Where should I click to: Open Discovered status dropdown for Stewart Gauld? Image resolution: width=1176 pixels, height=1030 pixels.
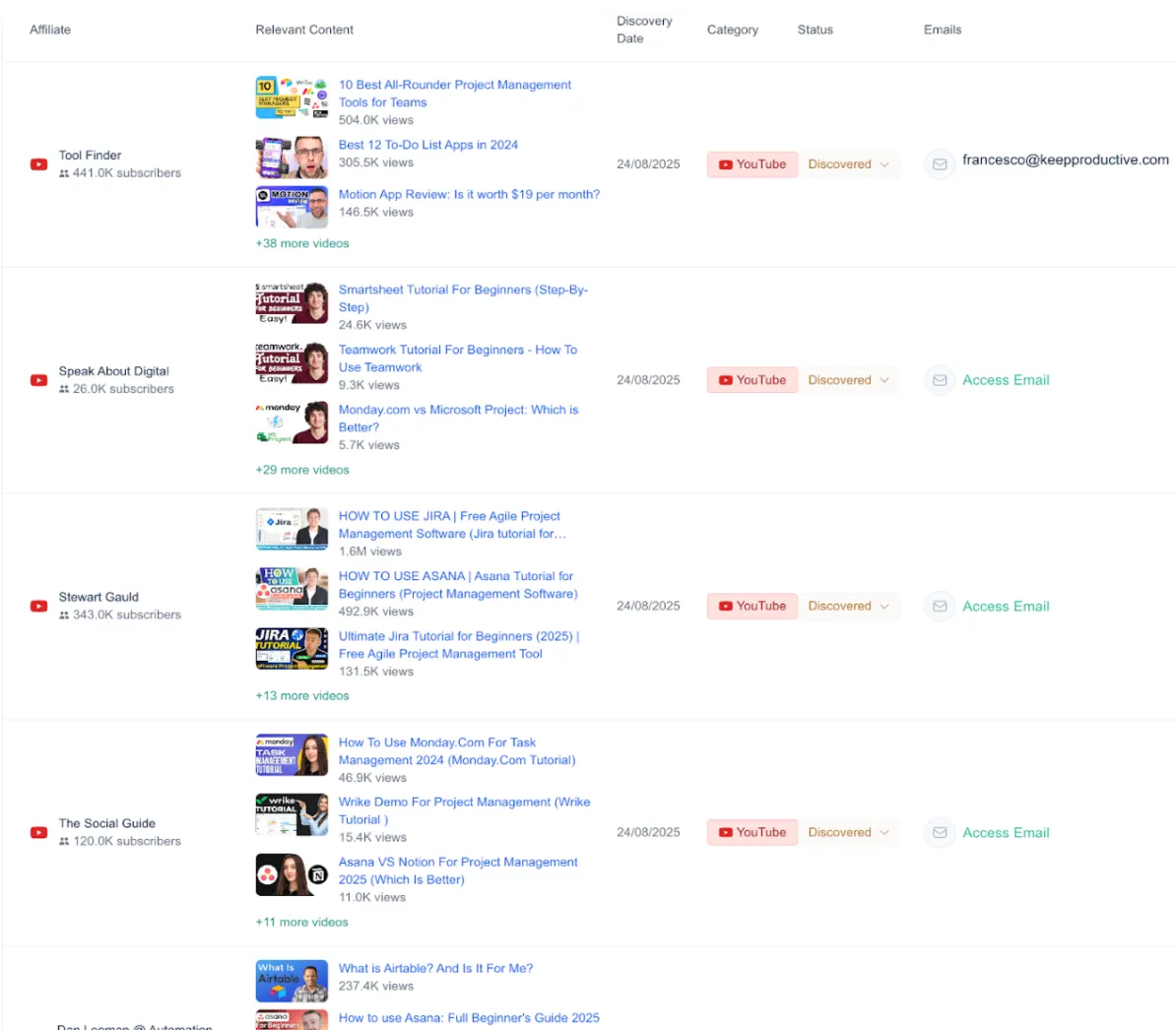point(848,606)
